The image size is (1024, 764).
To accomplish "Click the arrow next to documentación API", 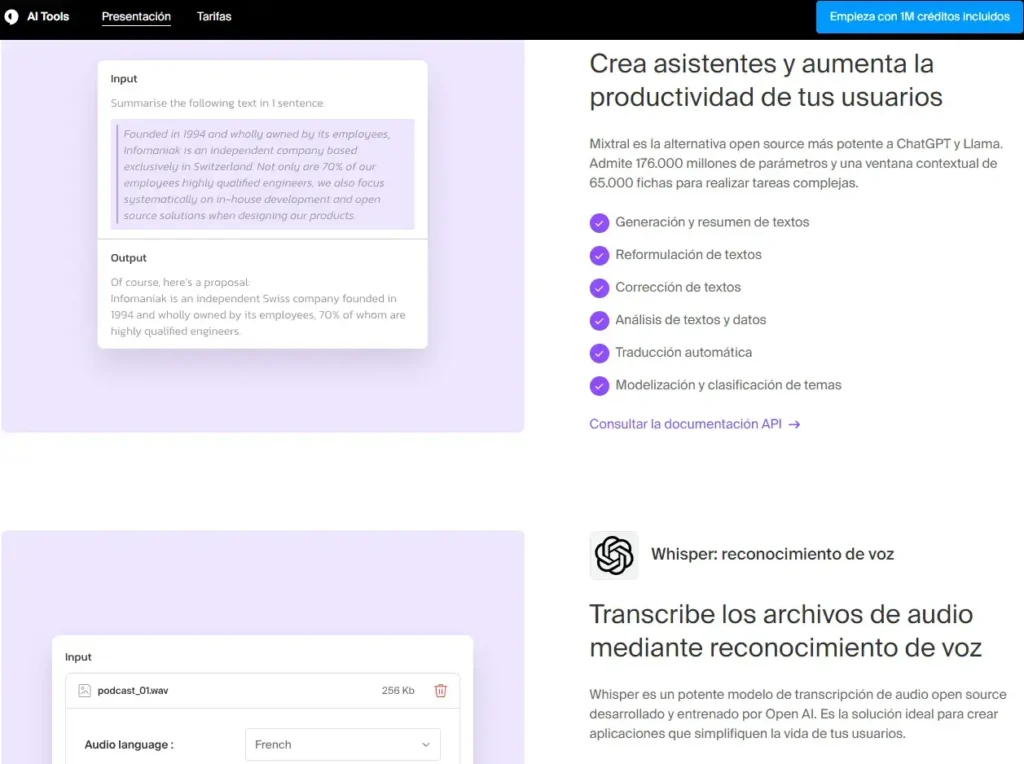I will (x=794, y=424).
